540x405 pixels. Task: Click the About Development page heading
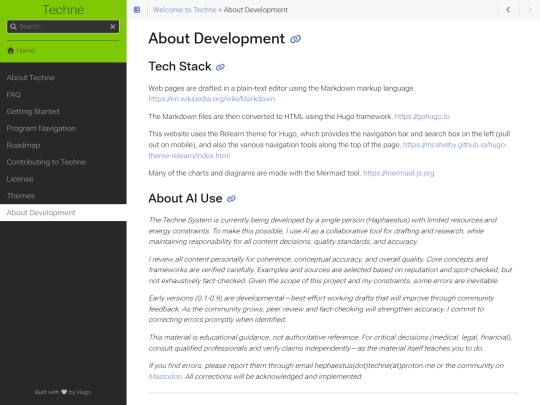(217, 39)
